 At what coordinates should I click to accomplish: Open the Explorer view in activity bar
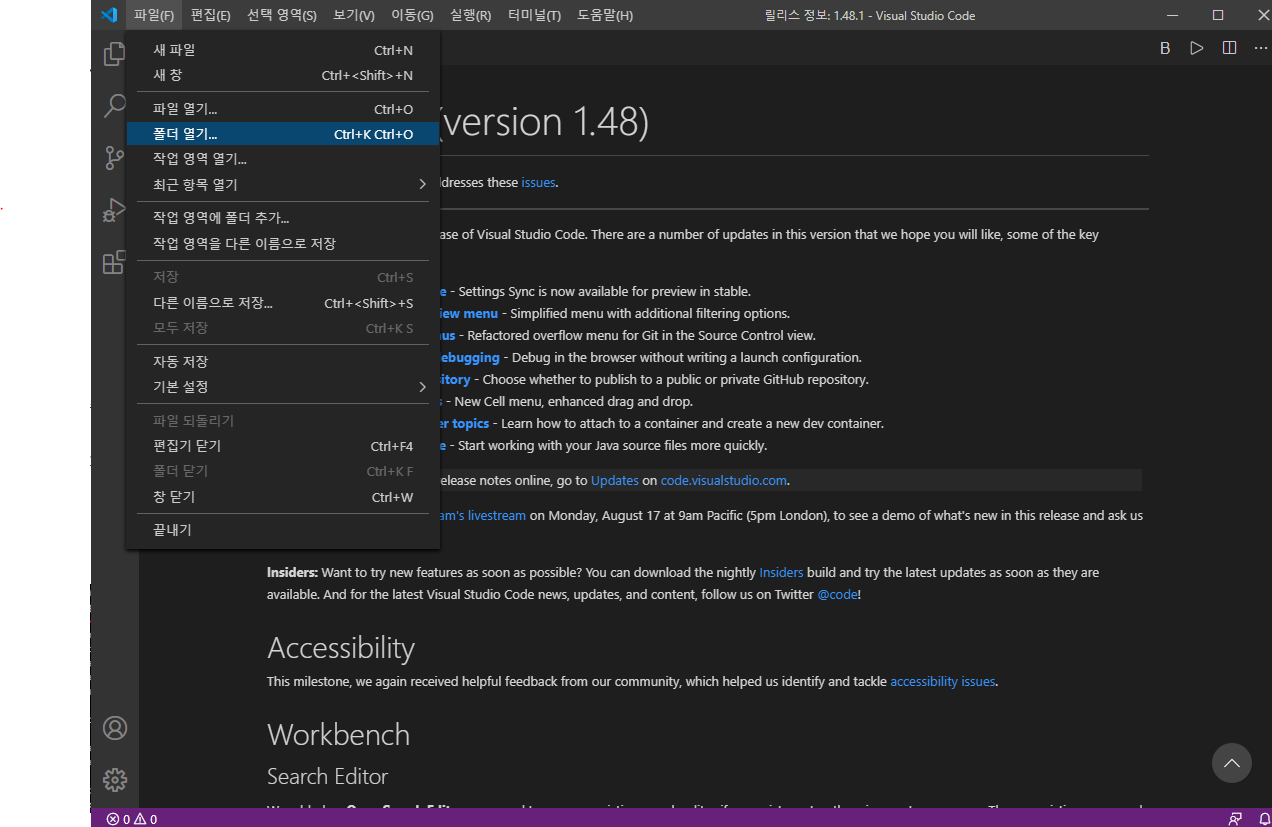(114, 54)
